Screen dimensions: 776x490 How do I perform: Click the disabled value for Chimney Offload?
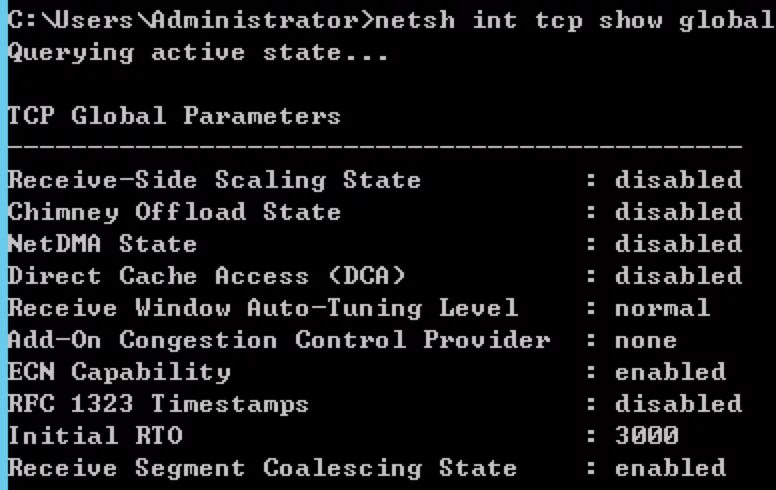677,212
